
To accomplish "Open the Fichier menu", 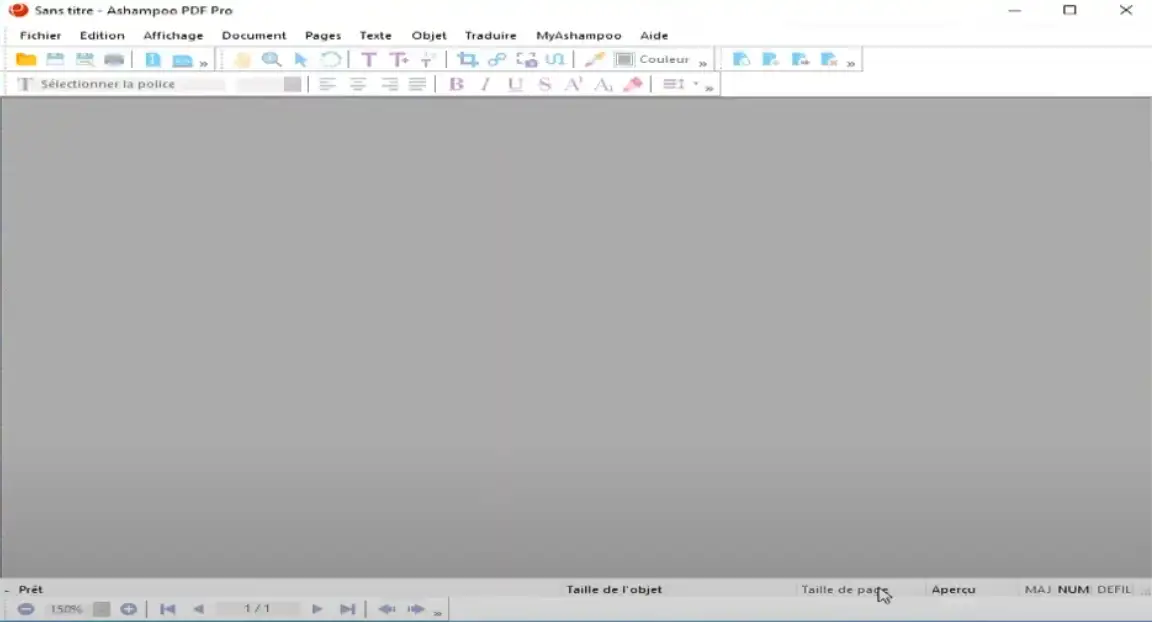I will point(40,35).
